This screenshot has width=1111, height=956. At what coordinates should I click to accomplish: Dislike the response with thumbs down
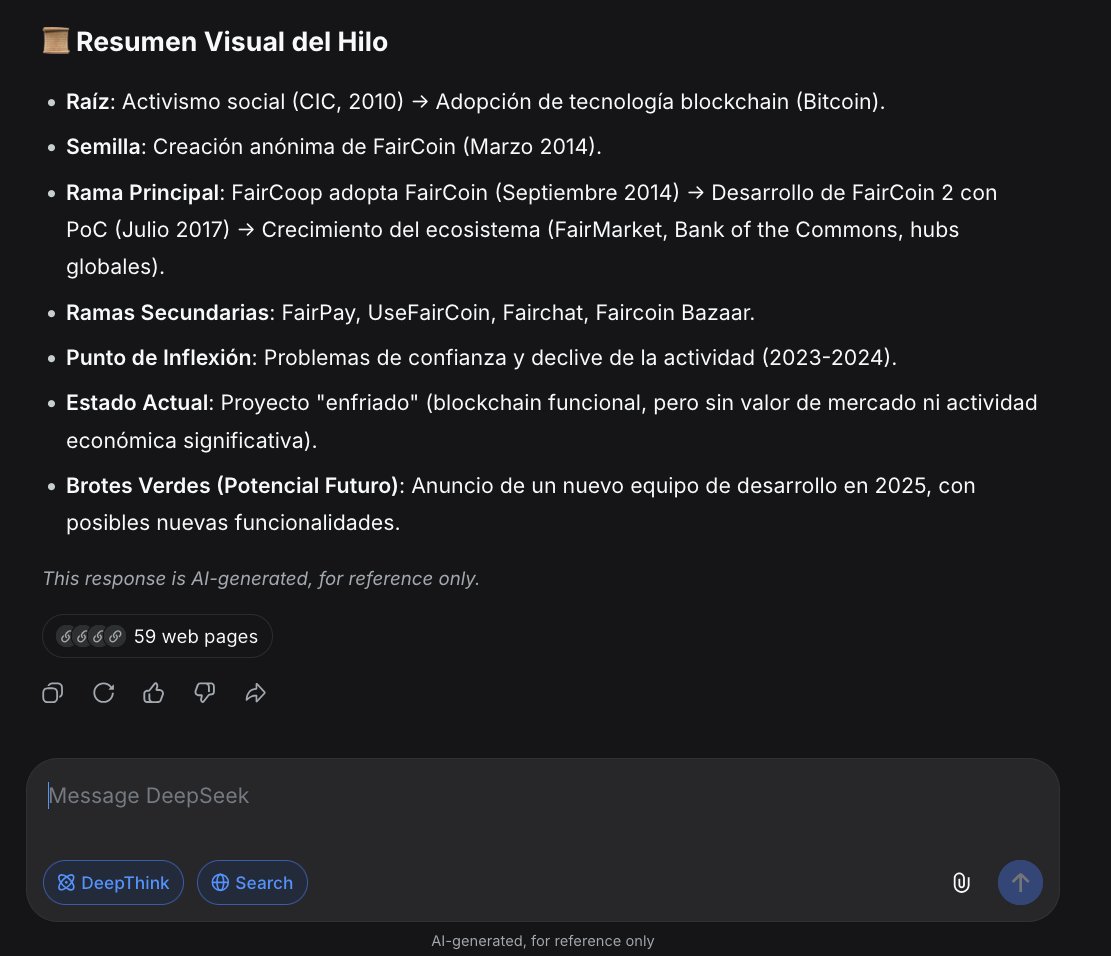pos(205,692)
